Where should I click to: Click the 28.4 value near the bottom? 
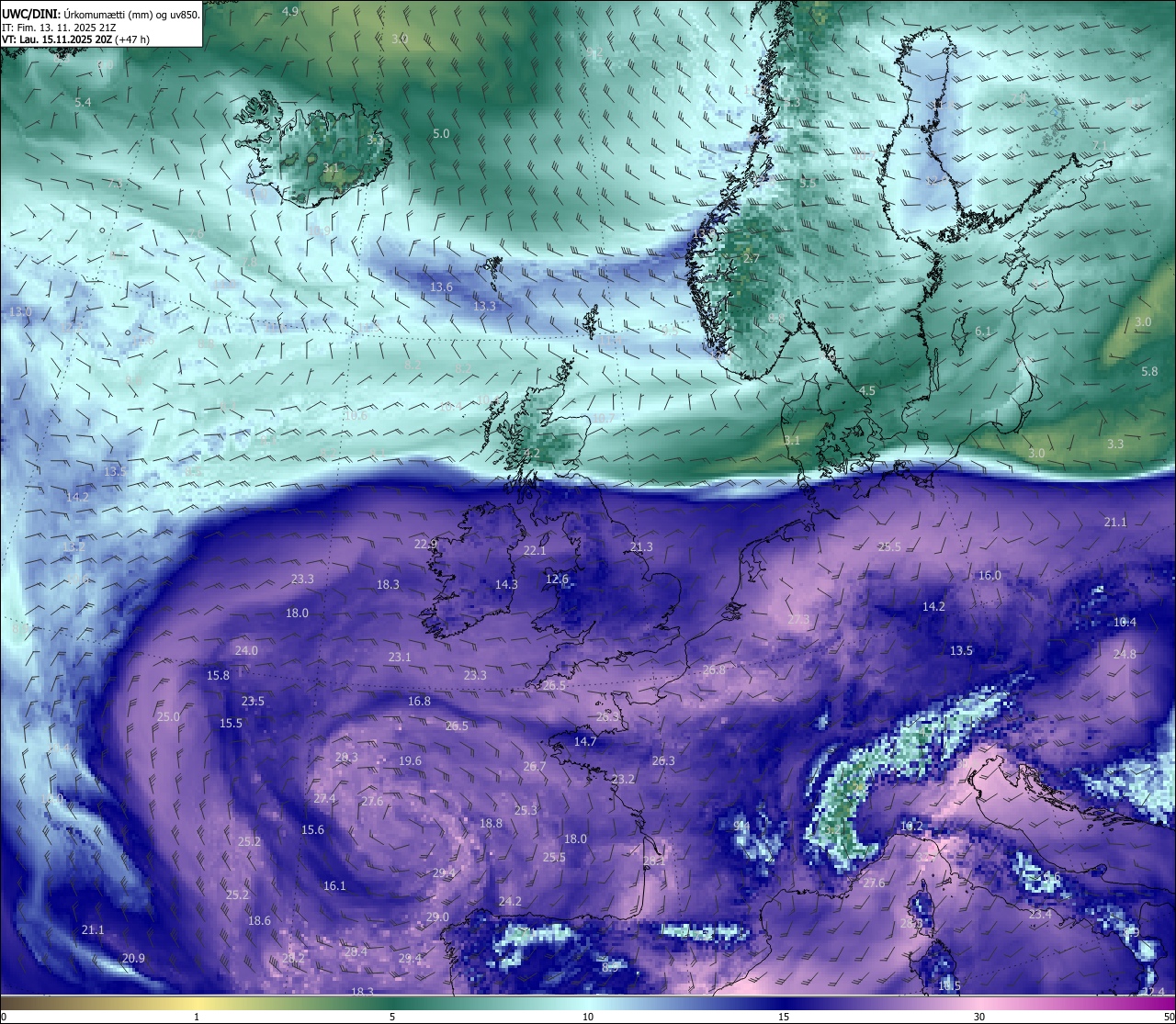pyautogui.click(x=356, y=951)
